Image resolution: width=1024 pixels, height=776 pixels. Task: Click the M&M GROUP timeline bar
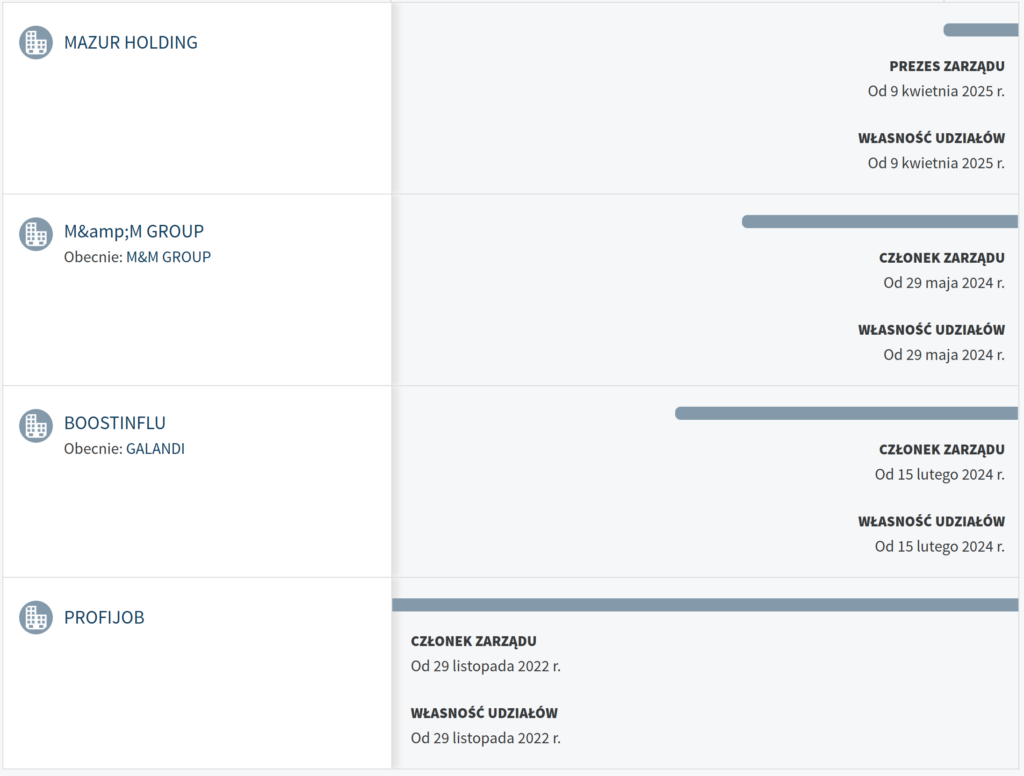click(x=880, y=221)
